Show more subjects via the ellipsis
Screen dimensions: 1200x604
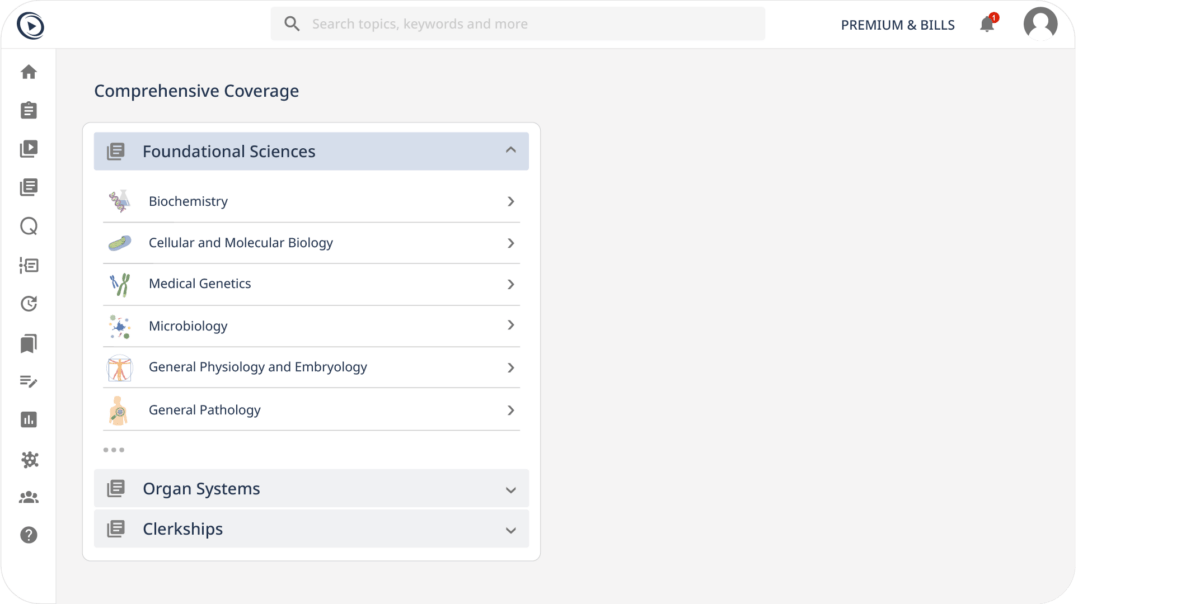113,450
